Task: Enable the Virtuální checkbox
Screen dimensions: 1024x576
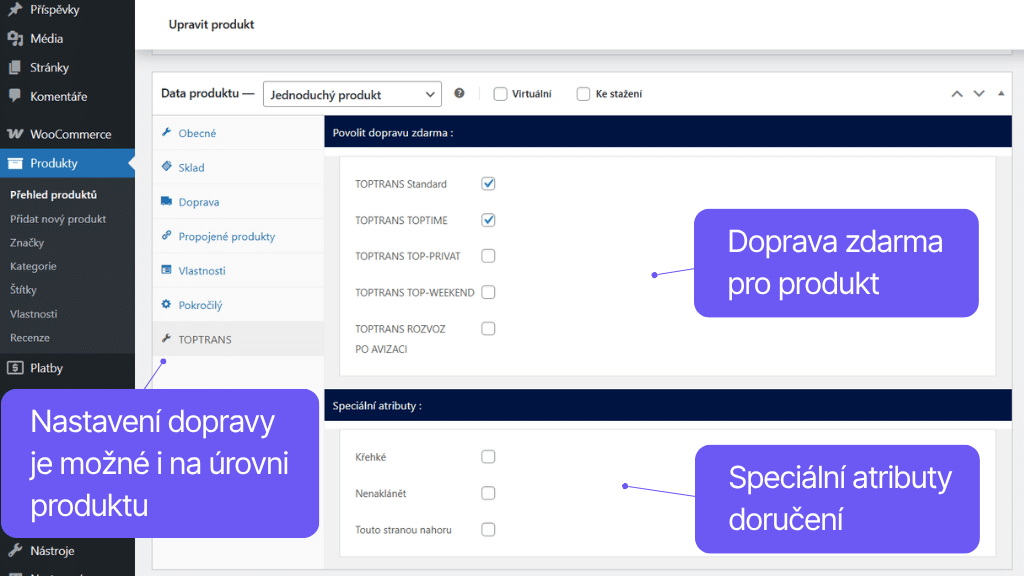Action: pyautogui.click(x=500, y=93)
